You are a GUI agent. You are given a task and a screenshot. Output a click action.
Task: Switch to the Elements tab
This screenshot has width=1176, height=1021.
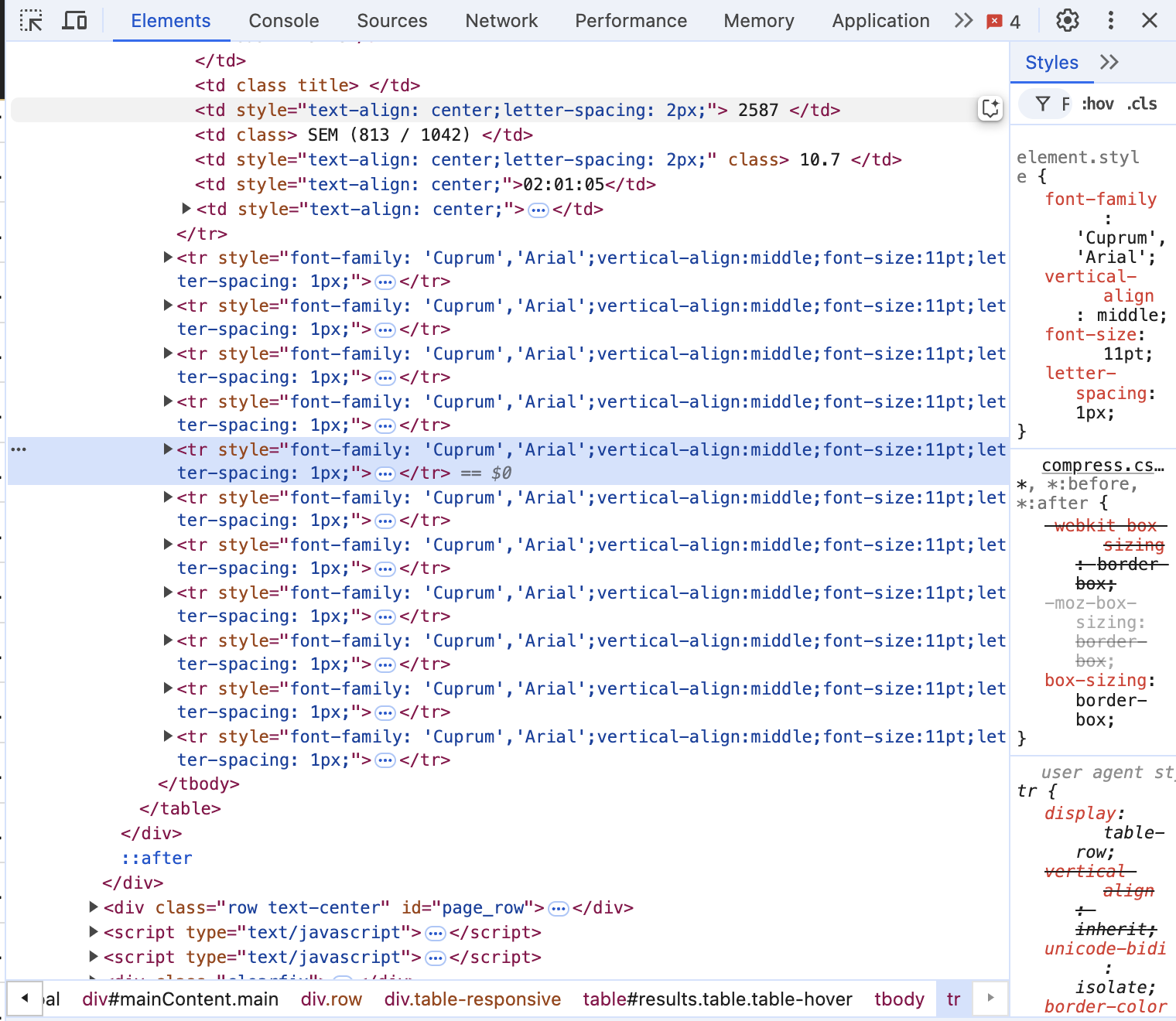pyautogui.click(x=171, y=21)
